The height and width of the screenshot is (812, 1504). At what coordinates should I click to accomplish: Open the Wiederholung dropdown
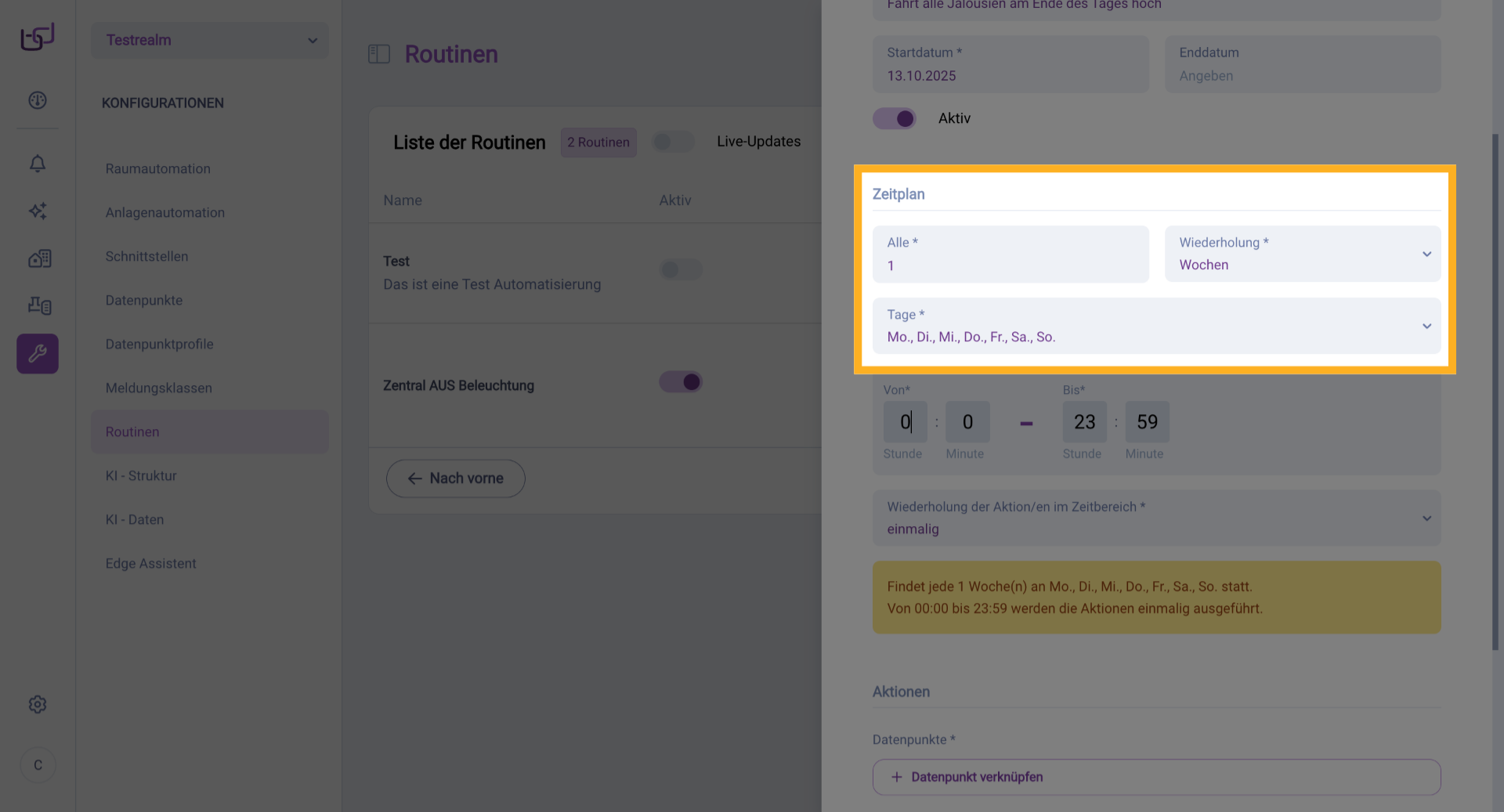coord(1302,254)
